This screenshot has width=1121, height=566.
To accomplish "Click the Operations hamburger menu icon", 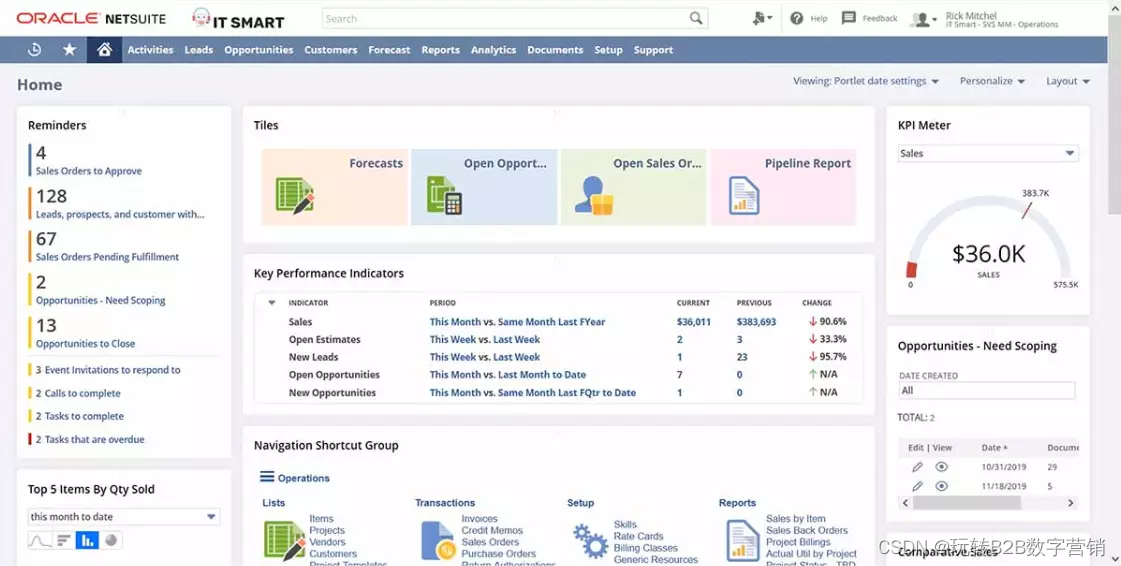I will point(267,477).
